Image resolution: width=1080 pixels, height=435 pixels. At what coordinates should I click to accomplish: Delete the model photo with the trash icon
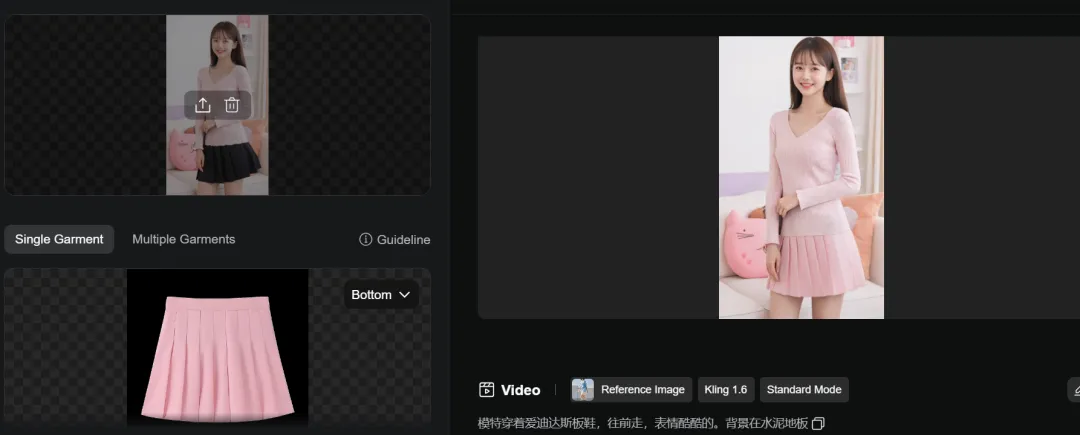[232, 105]
